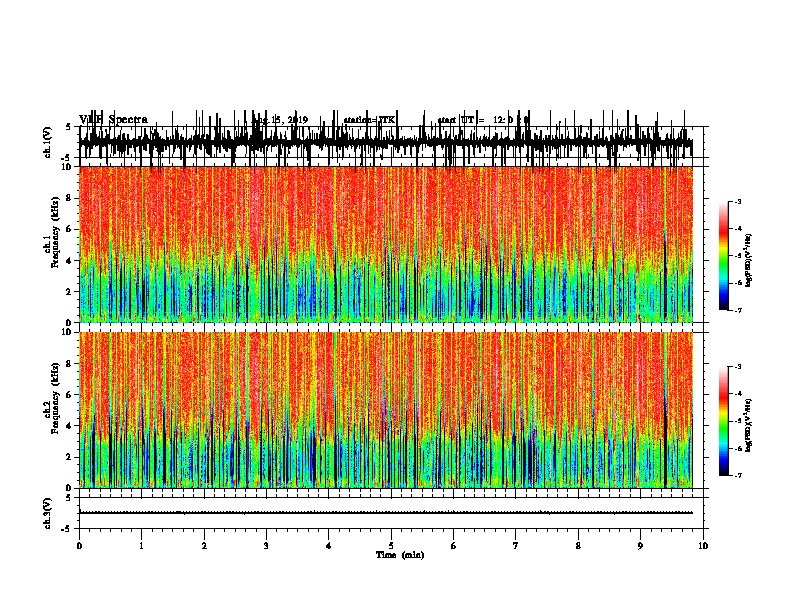
Task: Click the 'start UT = 12:0' header text
Action: pos(483,120)
